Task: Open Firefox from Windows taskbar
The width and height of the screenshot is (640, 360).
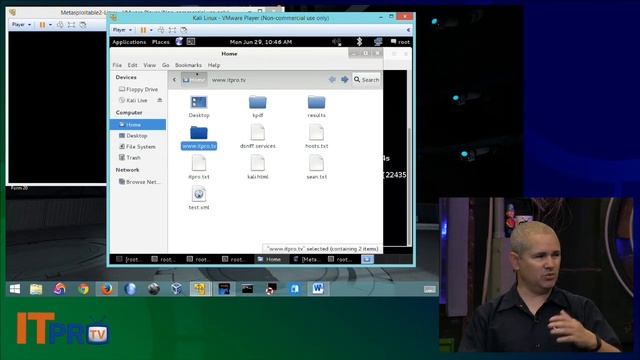Action: click(107, 289)
